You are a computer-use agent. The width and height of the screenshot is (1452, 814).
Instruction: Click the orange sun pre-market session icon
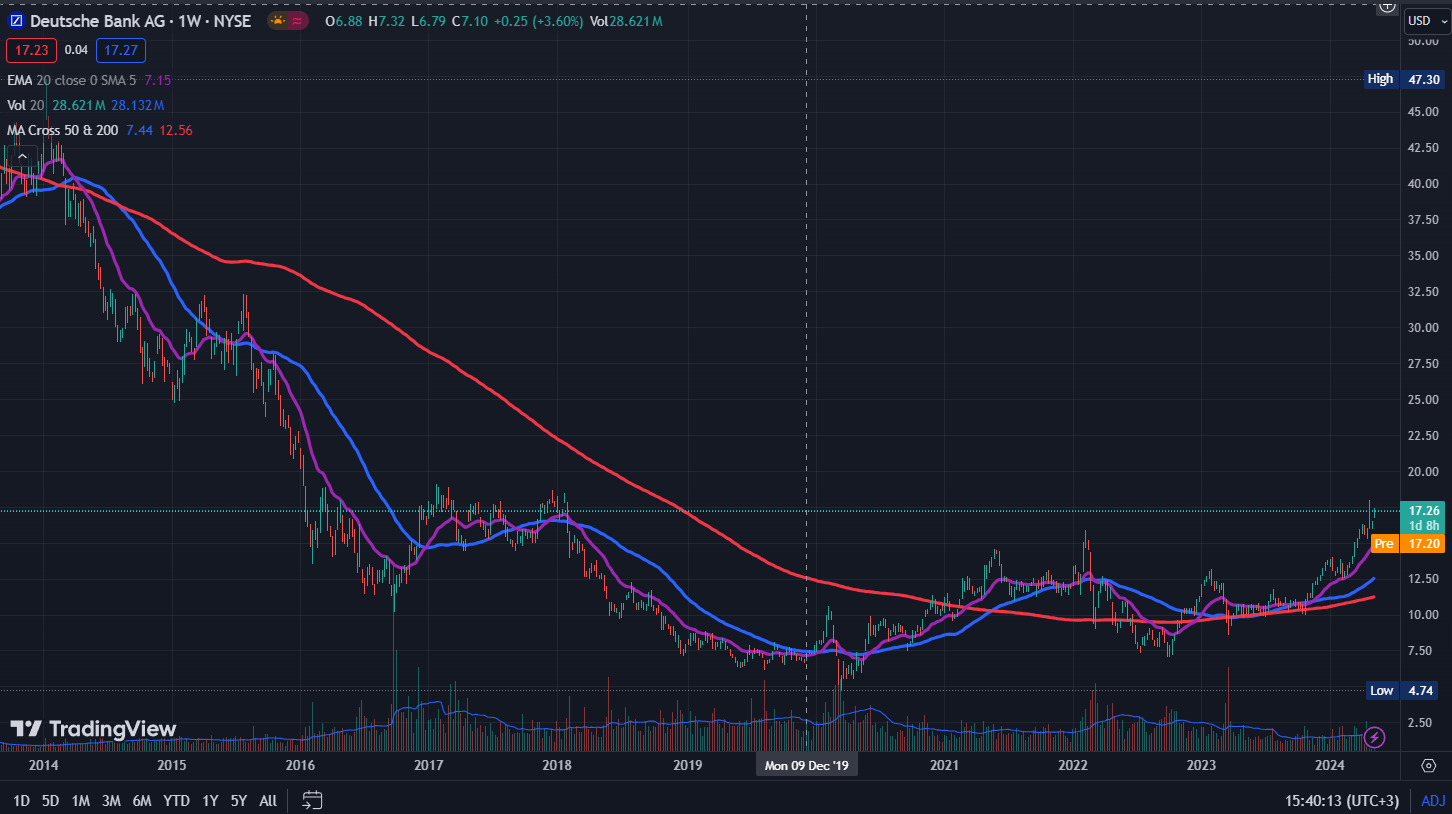coord(276,21)
